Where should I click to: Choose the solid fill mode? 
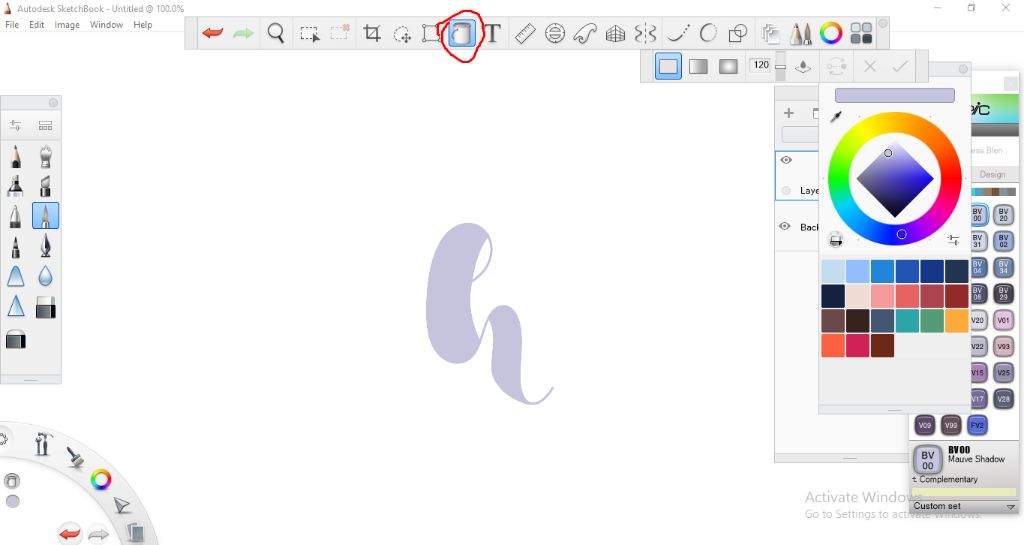point(668,66)
